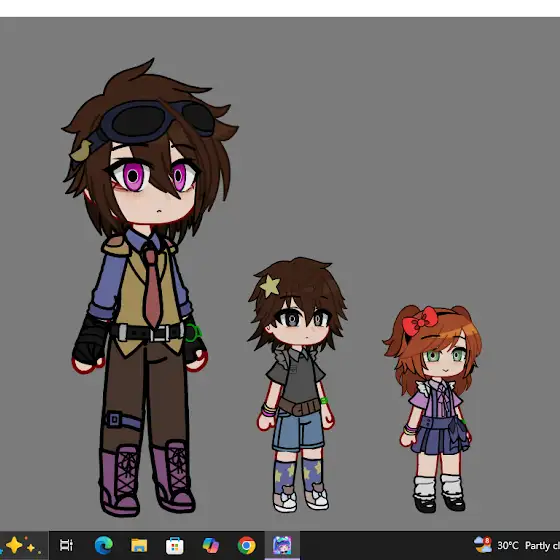Open Google Chrome from the taskbar

(246, 545)
